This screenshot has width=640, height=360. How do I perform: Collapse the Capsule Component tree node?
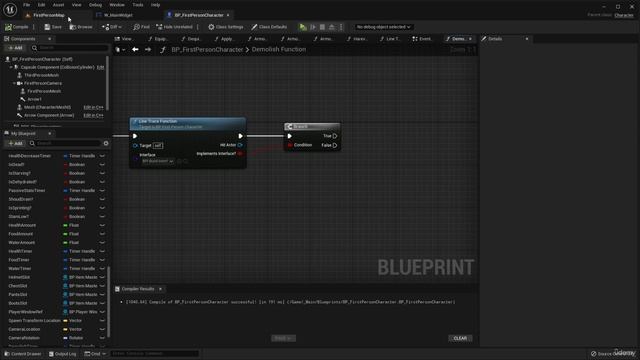point(11,67)
